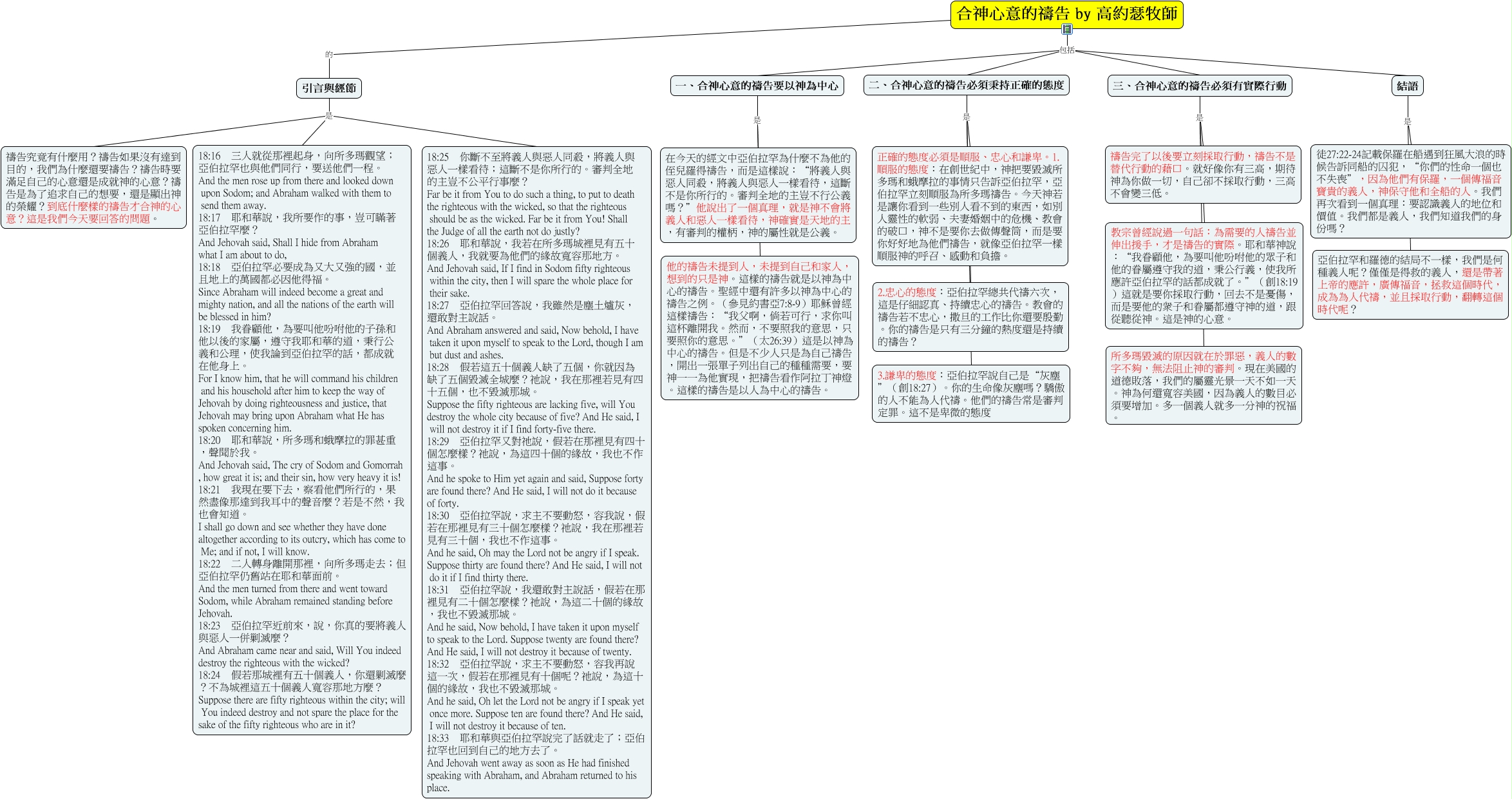Select the 結語 node
This screenshot has height=799, width=1512.
(x=1408, y=86)
